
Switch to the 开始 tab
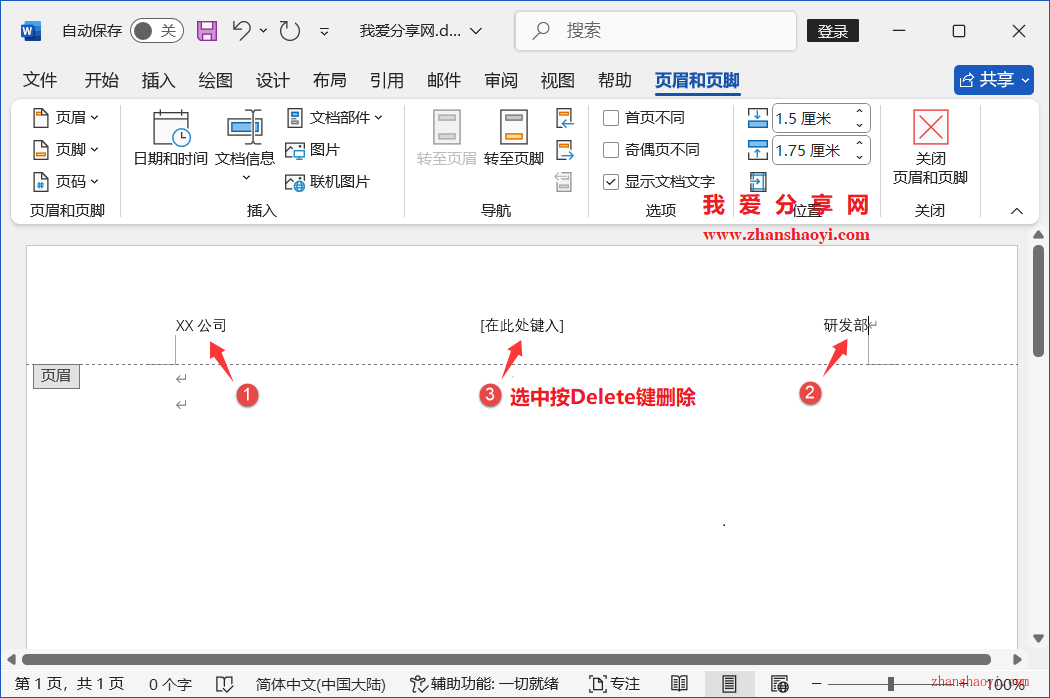click(x=102, y=80)
